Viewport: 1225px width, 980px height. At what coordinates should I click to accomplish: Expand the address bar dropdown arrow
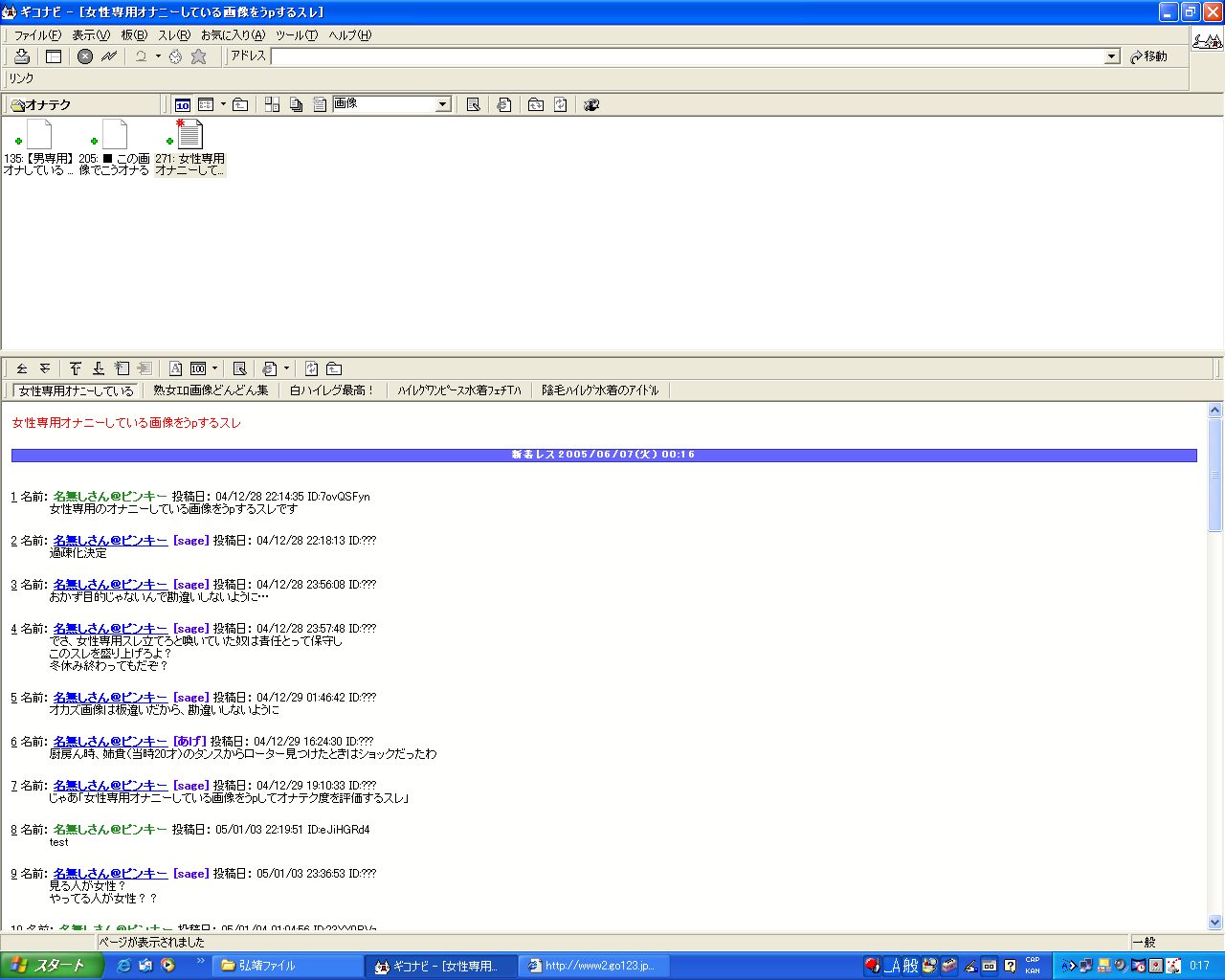pos(1111,56)
